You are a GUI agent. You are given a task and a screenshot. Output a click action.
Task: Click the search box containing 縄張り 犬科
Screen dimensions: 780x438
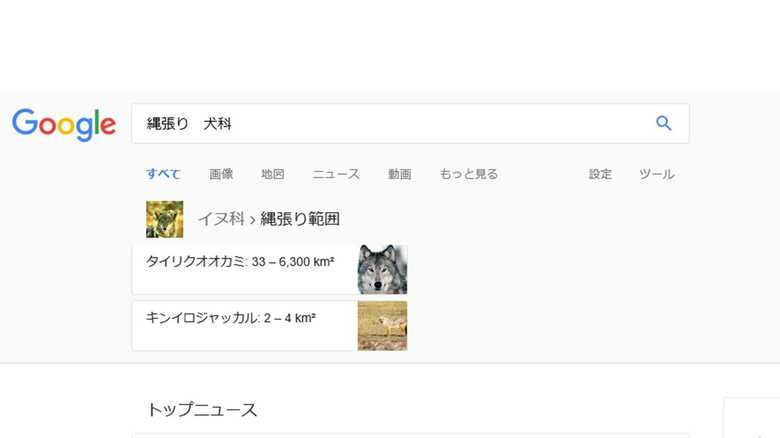coord(410,123)
